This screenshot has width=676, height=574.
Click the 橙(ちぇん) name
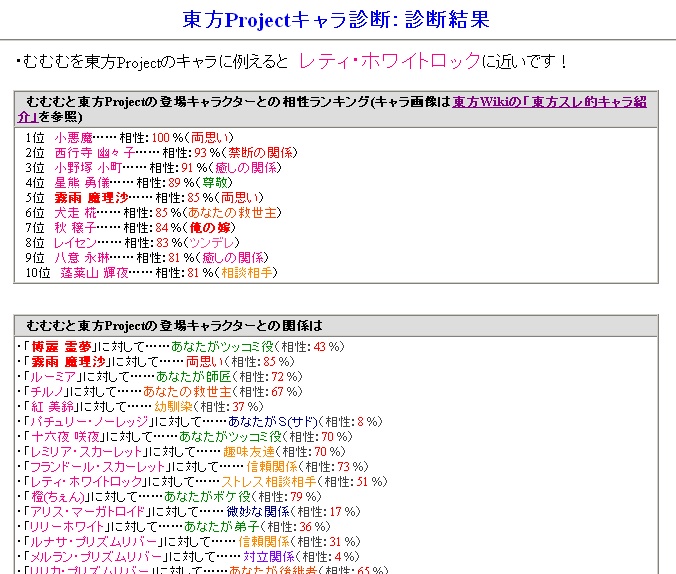[58, 497]
